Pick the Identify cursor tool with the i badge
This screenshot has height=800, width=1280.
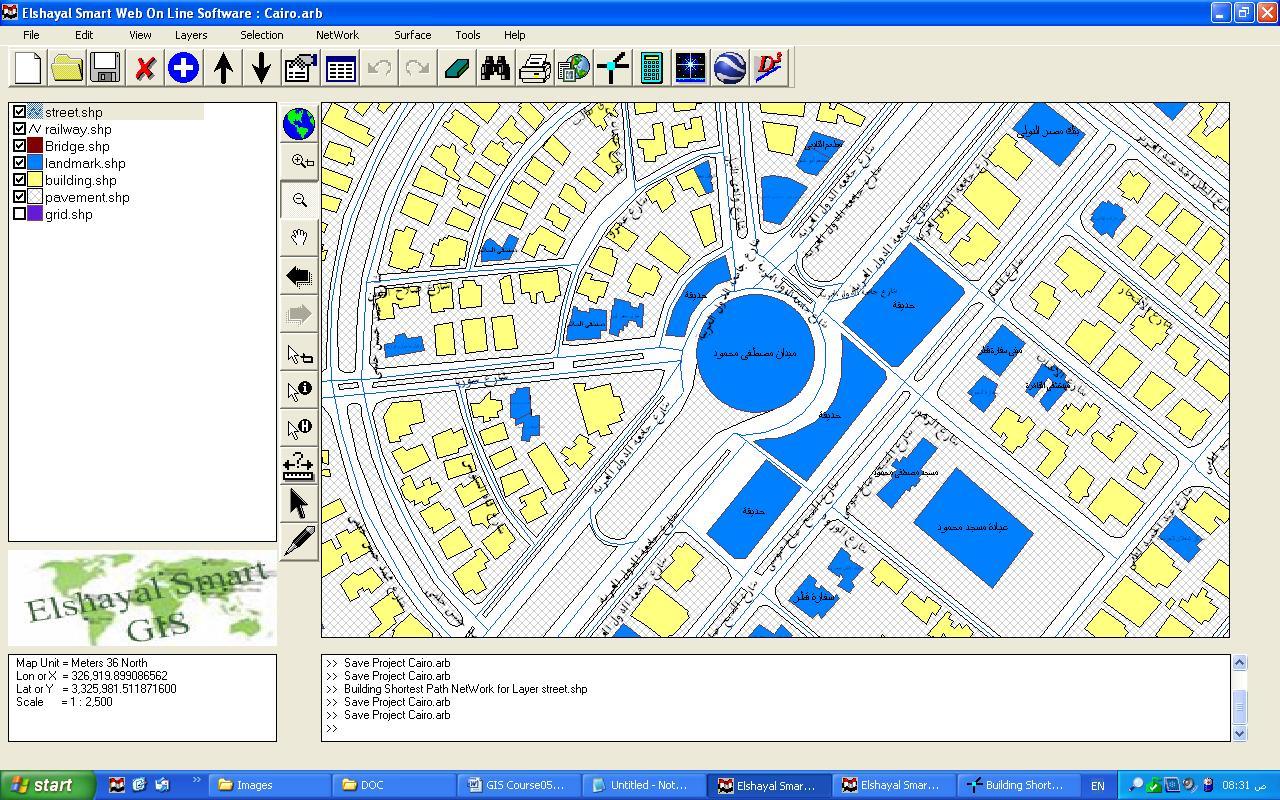coord(299,390)
